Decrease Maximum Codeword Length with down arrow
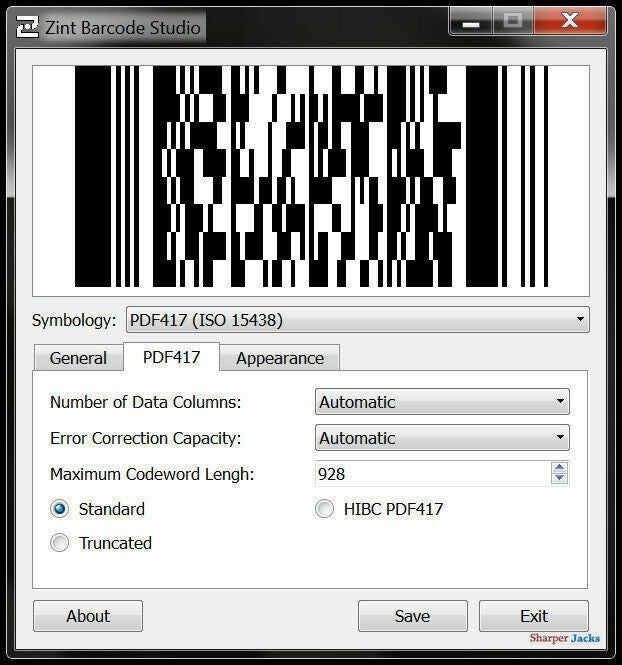 pos(560,479)
